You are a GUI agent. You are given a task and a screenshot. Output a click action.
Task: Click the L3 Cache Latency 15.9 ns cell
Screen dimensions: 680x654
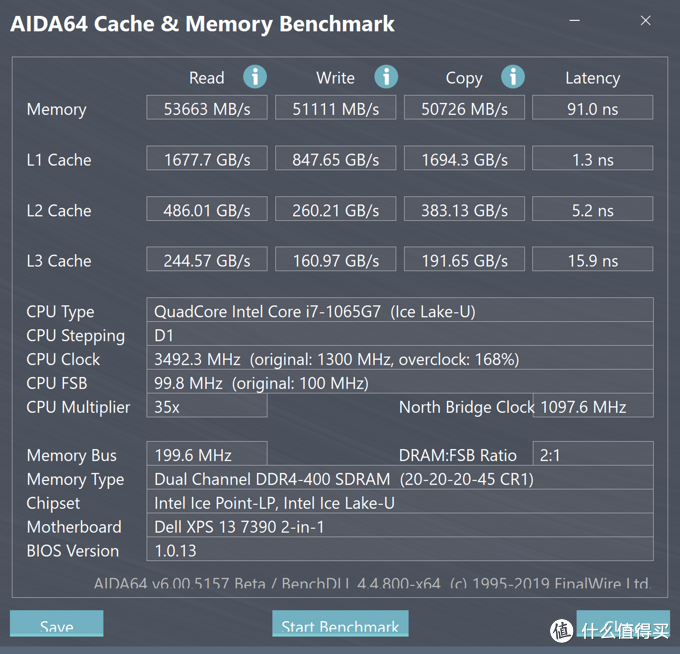(592, 260)
